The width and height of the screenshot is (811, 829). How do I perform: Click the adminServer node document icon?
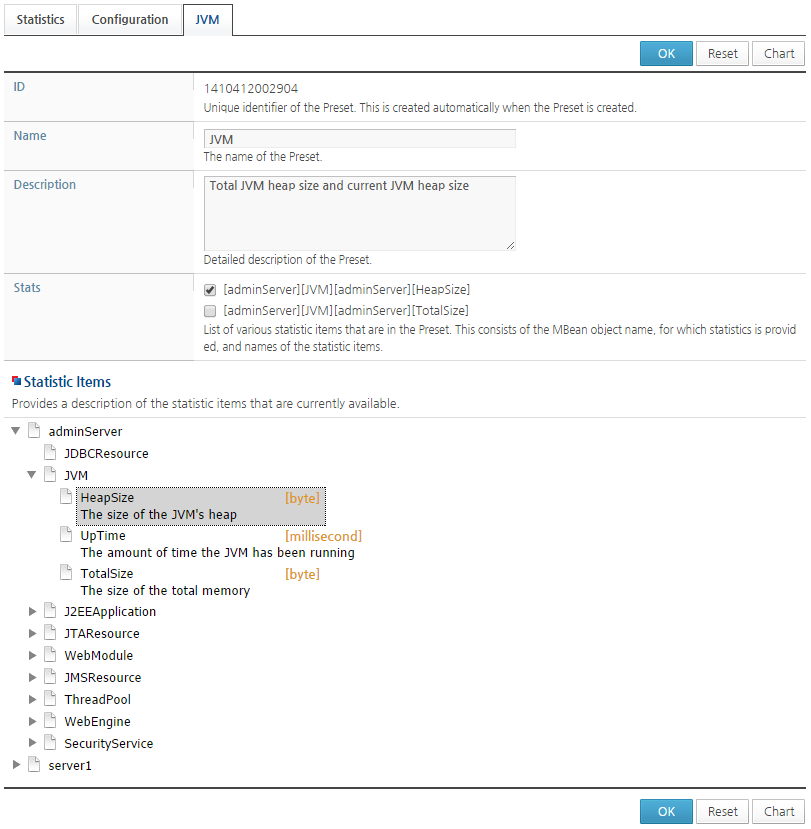tap(34, 431)
